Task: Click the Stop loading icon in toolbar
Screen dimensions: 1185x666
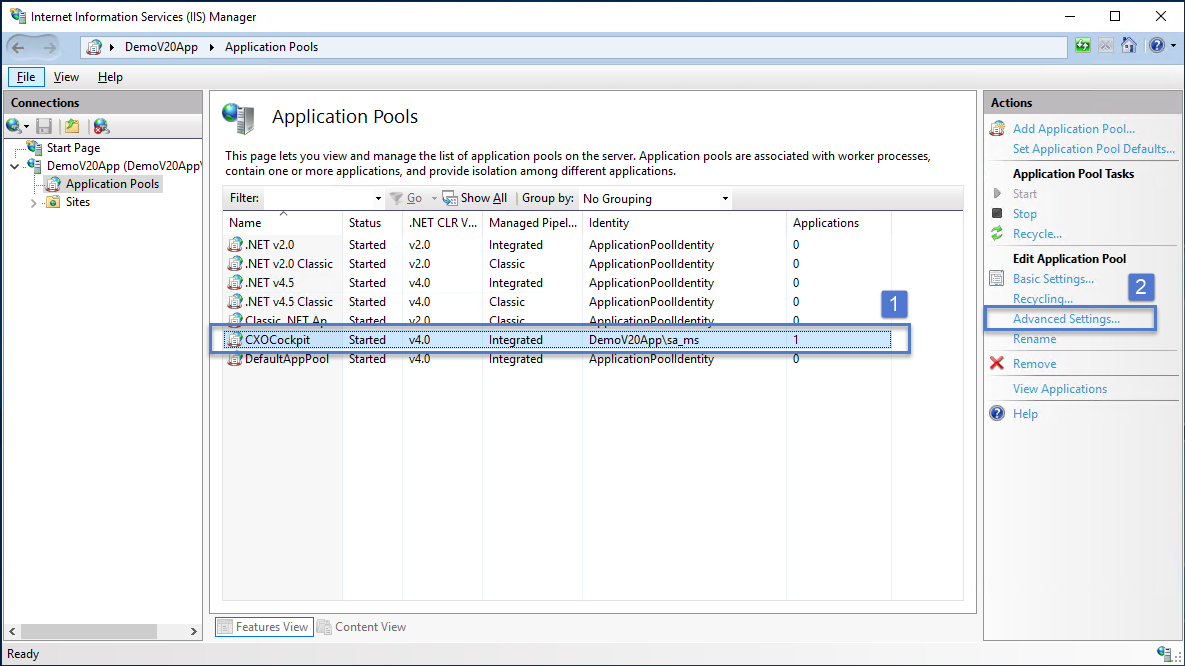Action: point(1106,46)
